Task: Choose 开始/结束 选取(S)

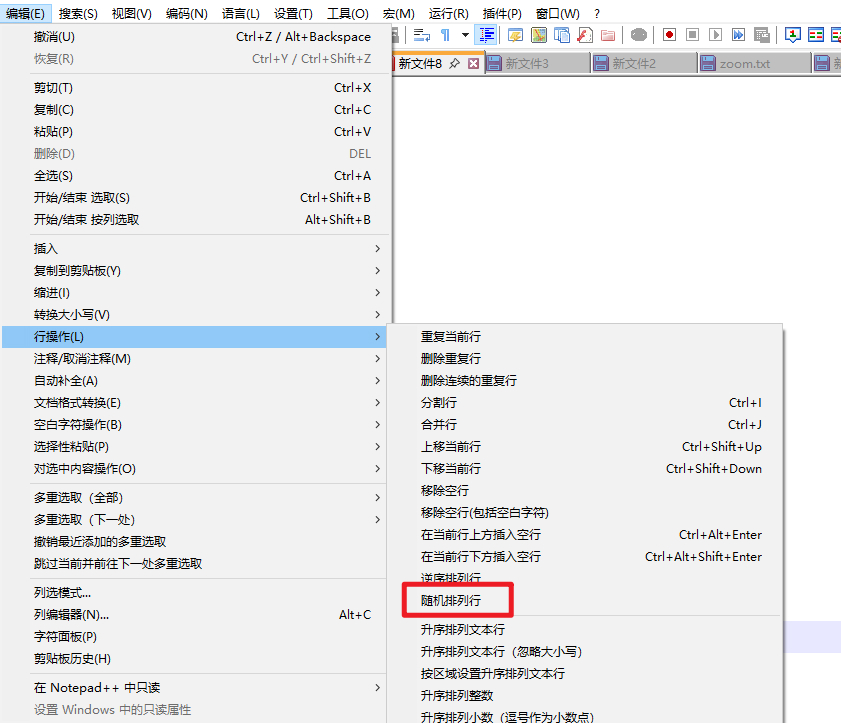Action: click(x=195, y=198)
